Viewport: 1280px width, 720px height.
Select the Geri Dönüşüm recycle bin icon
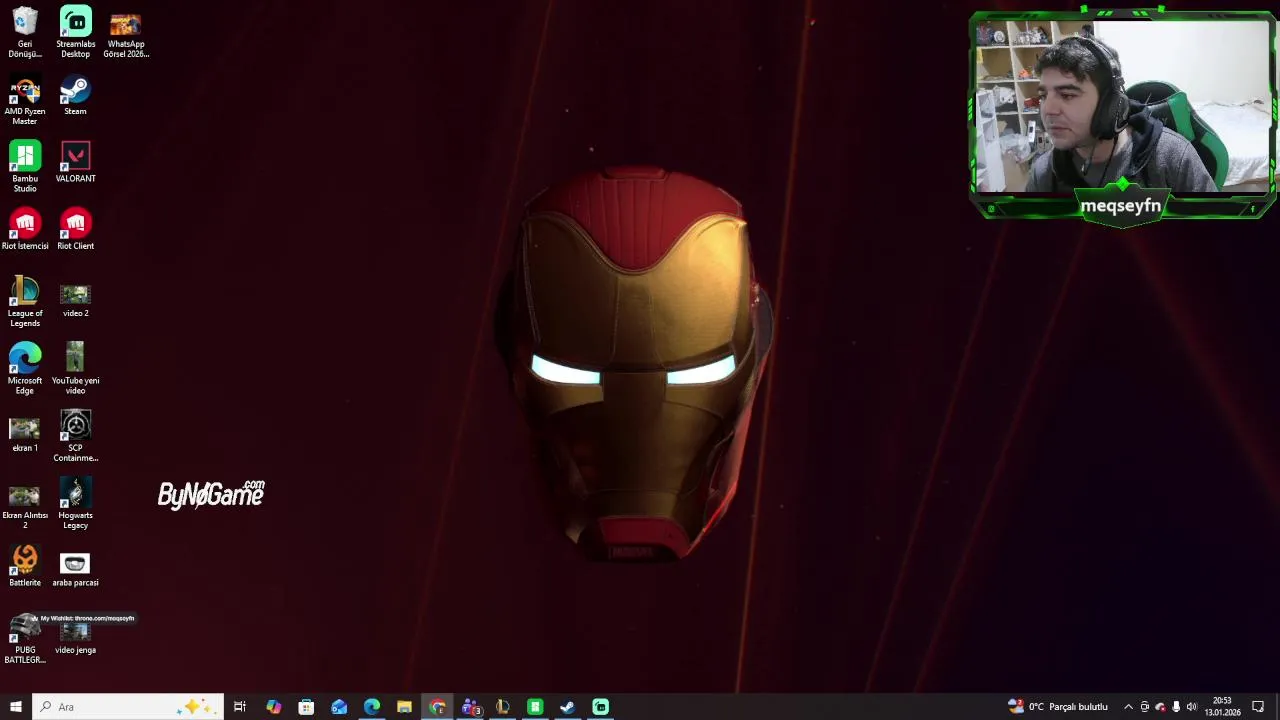[25, 32]
